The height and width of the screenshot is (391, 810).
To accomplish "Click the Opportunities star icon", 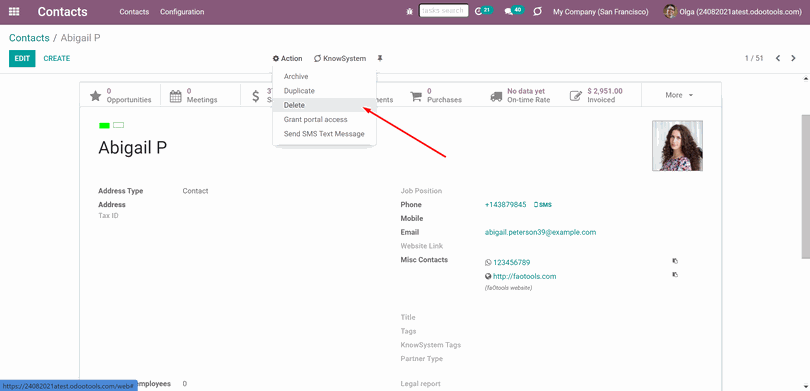I will (96, 96).
